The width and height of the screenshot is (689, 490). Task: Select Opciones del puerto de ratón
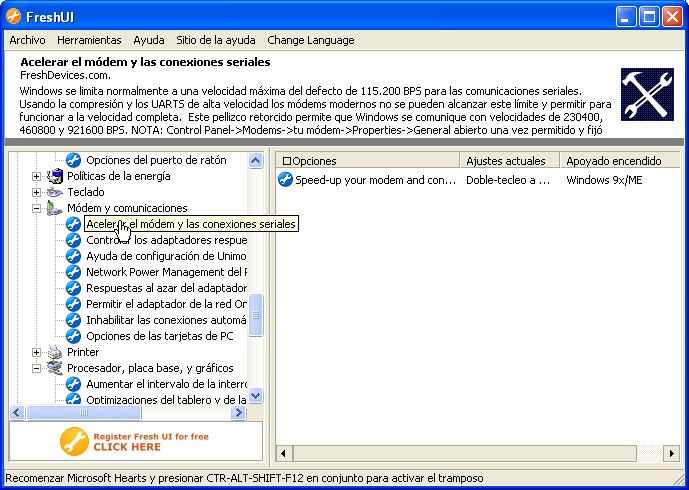point(156,160)
